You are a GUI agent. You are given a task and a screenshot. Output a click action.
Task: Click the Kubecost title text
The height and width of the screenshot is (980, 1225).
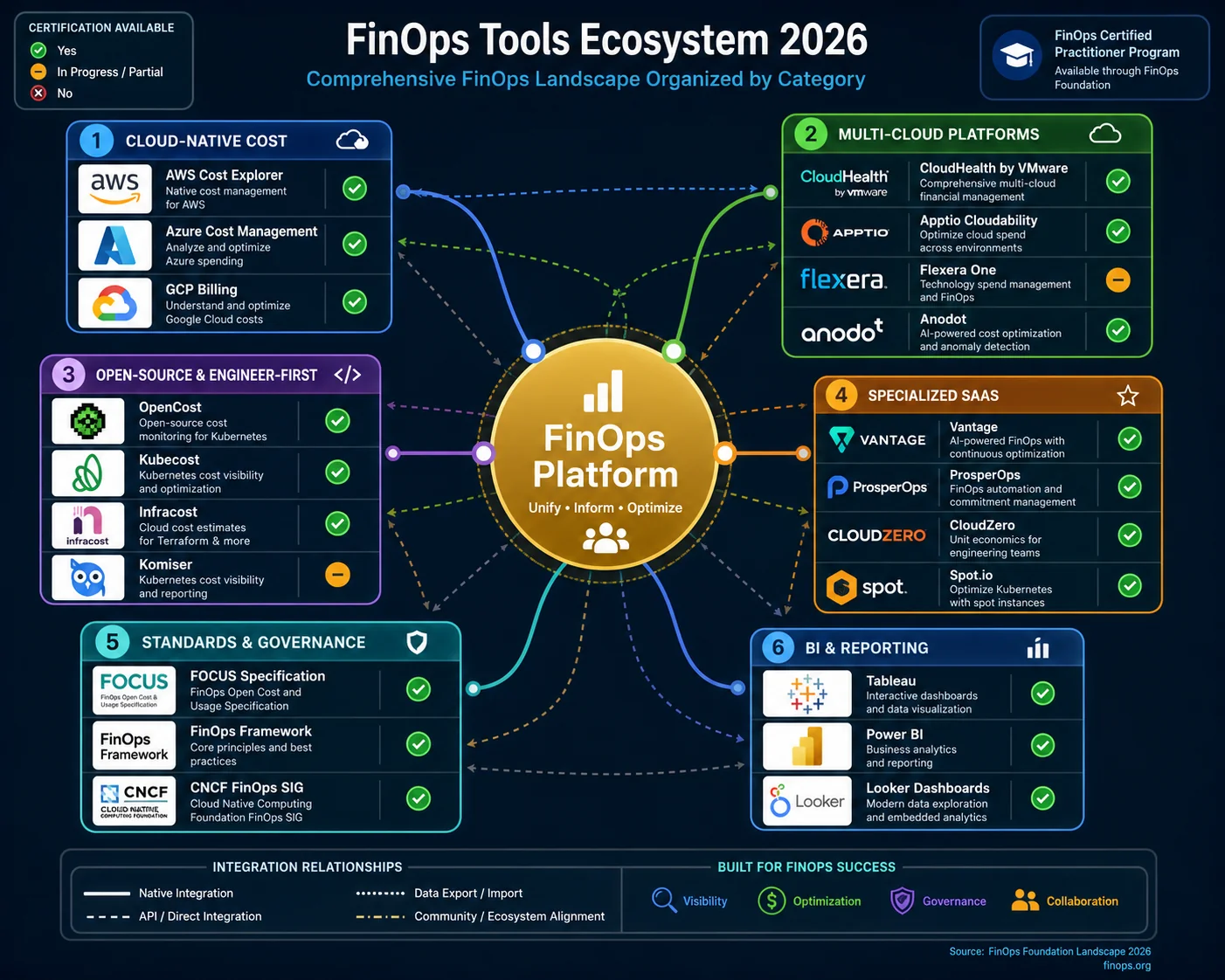170,459
